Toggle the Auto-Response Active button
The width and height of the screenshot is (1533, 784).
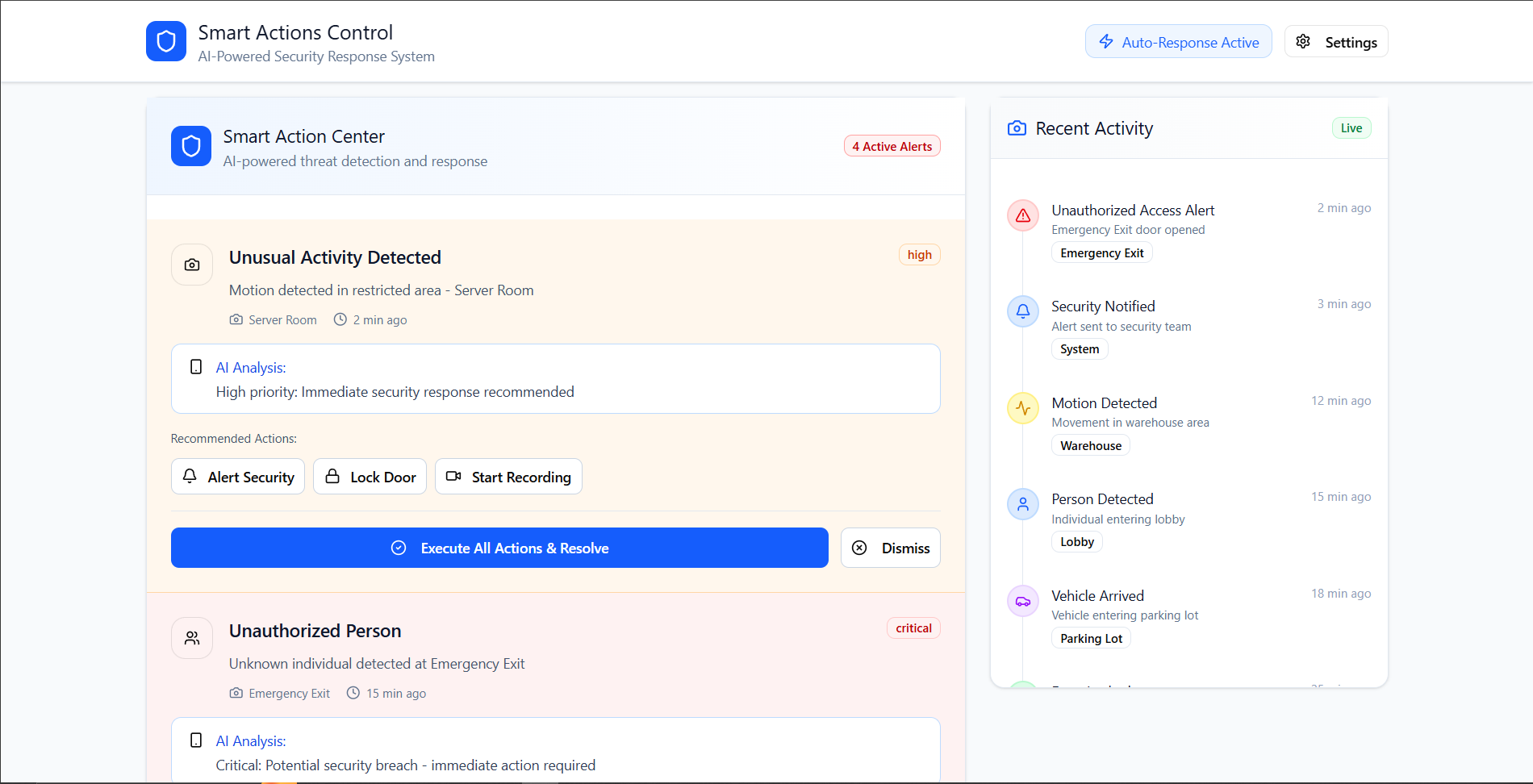point(1178,42)
